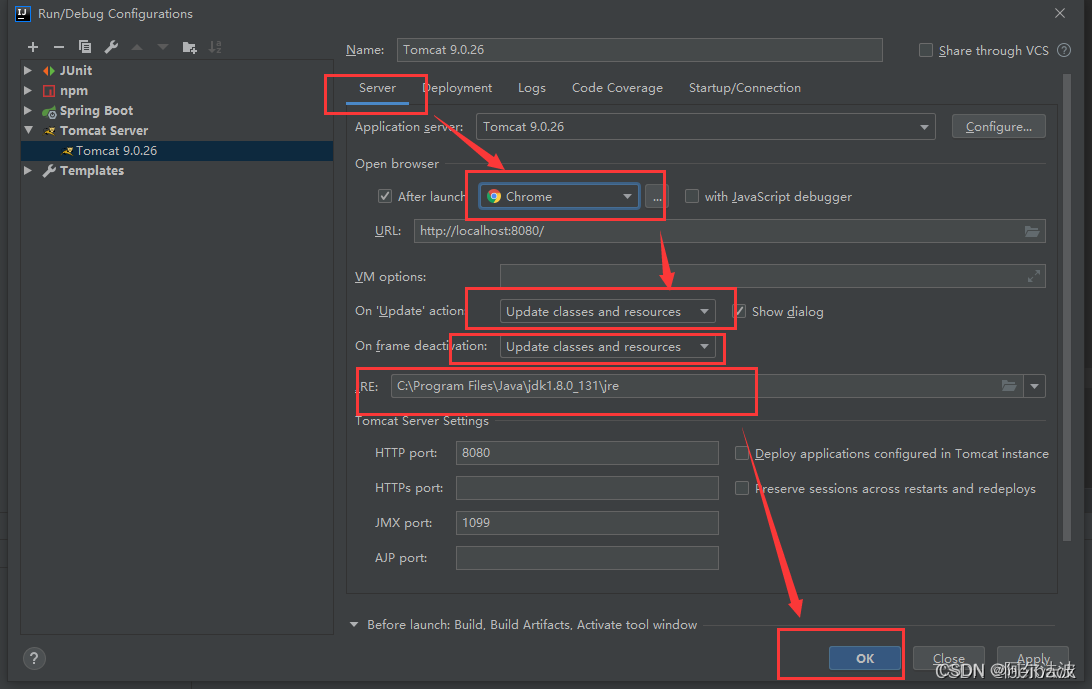Enable Share through VCS checkbox

click(x=926, y=50)
